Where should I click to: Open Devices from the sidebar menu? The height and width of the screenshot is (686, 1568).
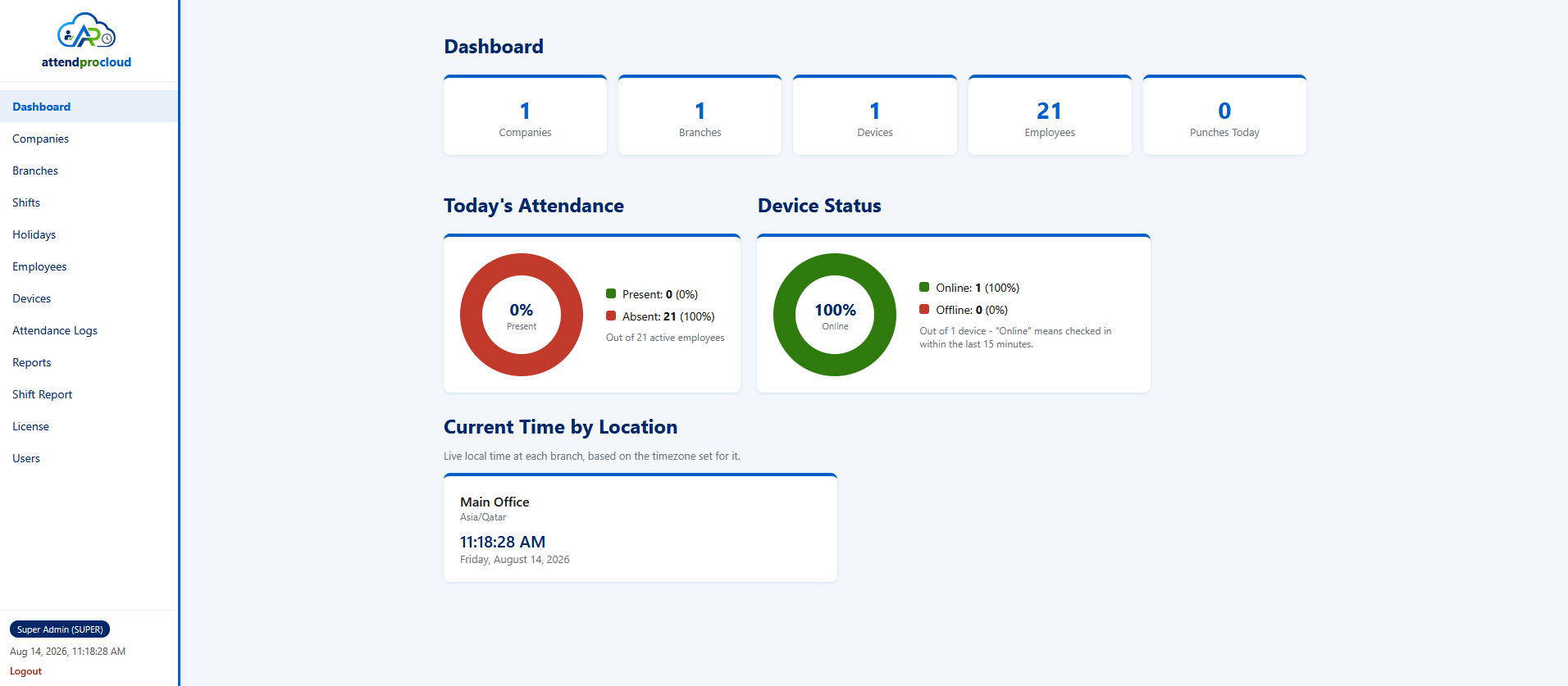pyautogui.click(x=89, y=298)
